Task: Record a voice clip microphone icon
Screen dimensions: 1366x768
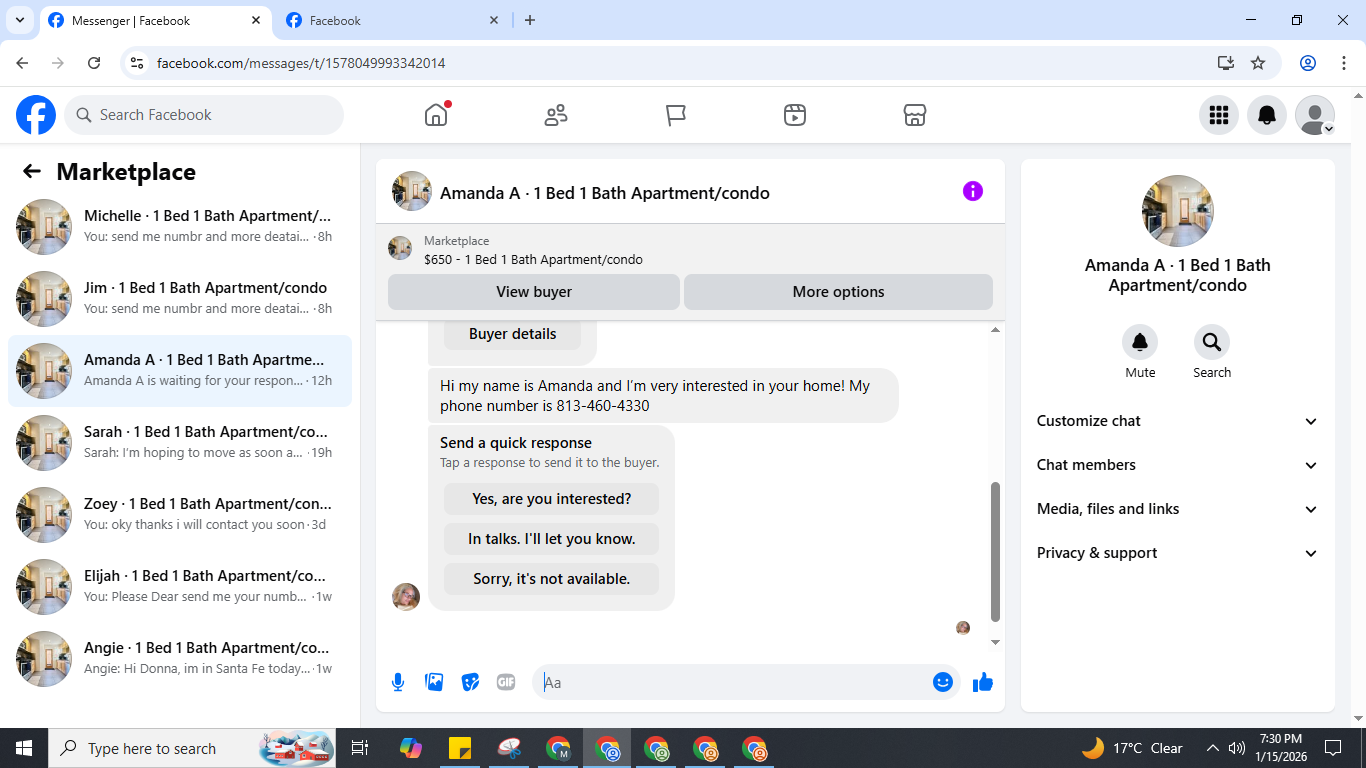Action: (398, 682)
